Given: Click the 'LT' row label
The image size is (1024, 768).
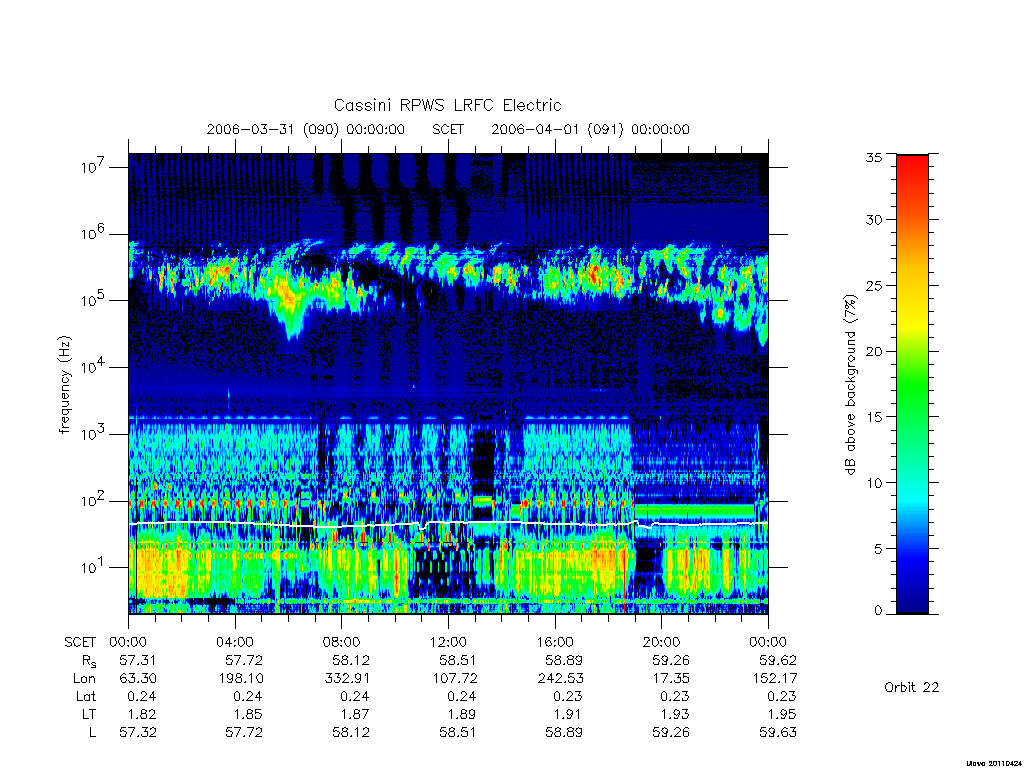Looking at the screenshot, I should tap(89, 714).
